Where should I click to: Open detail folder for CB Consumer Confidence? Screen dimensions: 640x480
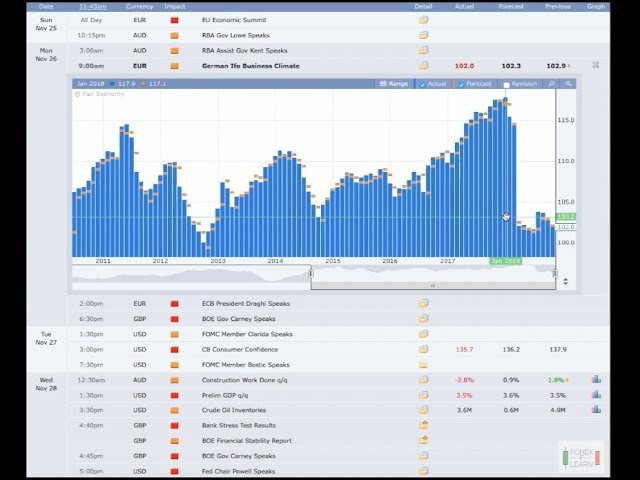(423, 350)
